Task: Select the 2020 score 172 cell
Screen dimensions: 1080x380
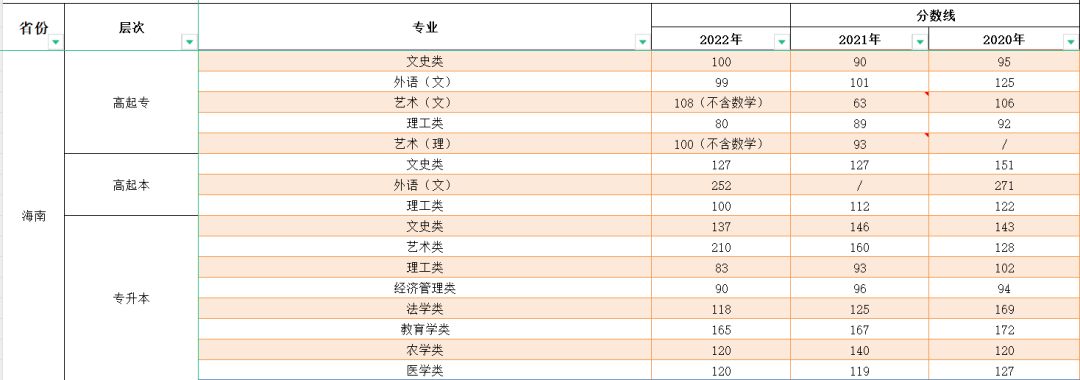Action: [x=1004, y=330]
